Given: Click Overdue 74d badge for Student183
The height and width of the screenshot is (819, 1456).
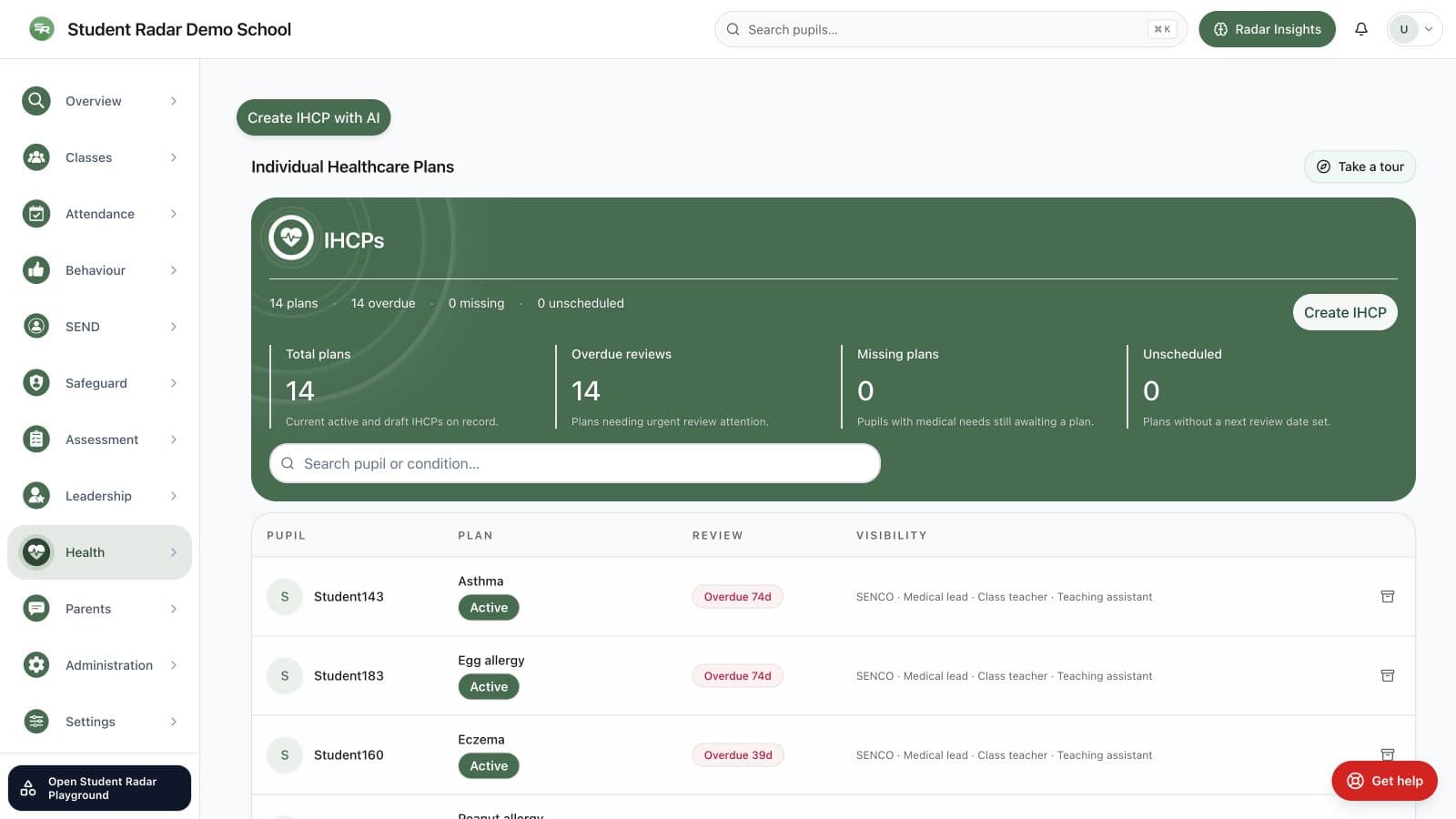Looking at the screenshot, I should 737,676.
